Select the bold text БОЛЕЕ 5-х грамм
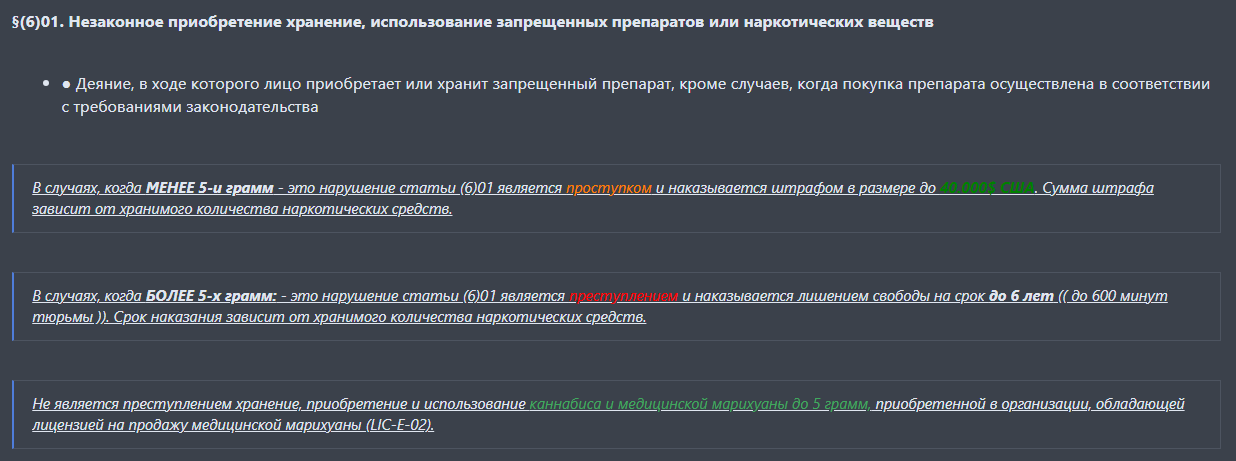 [211, 296]
